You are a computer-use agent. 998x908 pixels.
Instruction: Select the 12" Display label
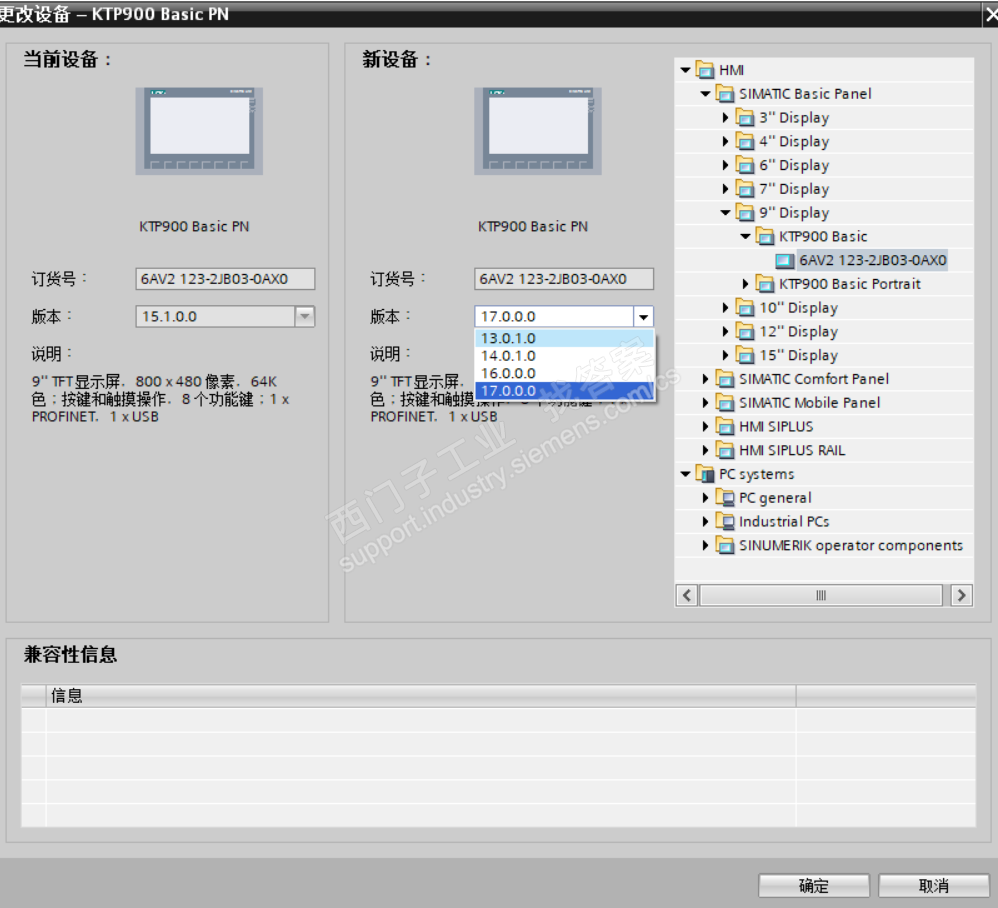coord(798,332)
